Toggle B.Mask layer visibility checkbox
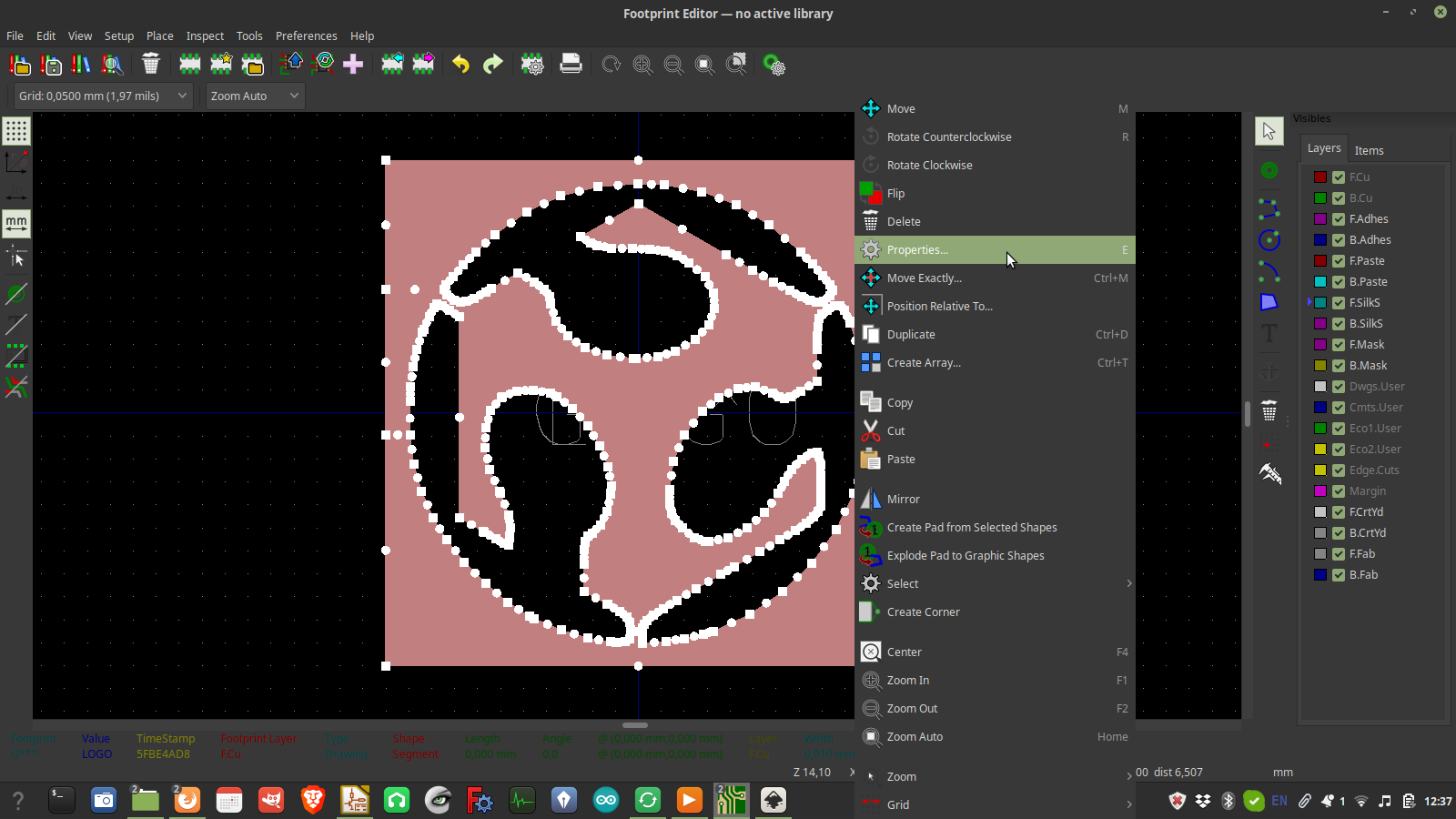The width and height of the screenshot is (1456, 819). (x=1339, y=366)
